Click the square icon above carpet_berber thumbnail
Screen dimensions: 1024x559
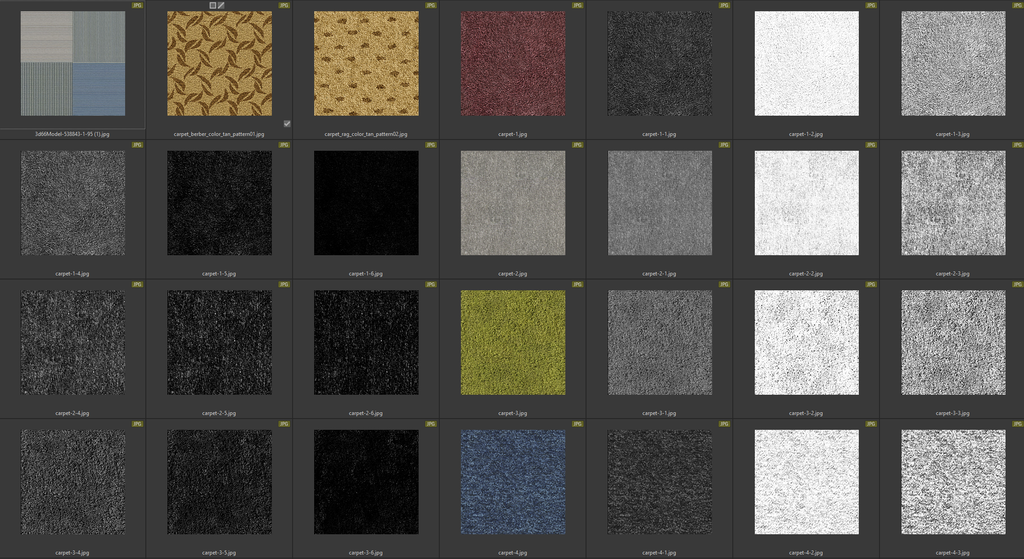tap(212, 5)
